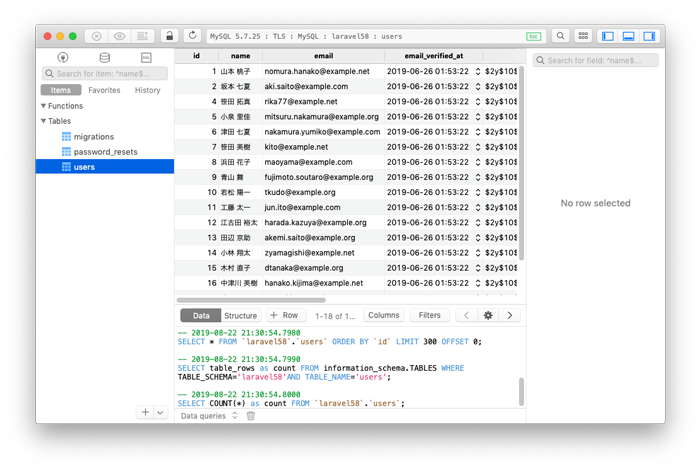Viewport: 700px width, 470px height.
Task: Select the password_resets table
Action: [x=105, y=152]
